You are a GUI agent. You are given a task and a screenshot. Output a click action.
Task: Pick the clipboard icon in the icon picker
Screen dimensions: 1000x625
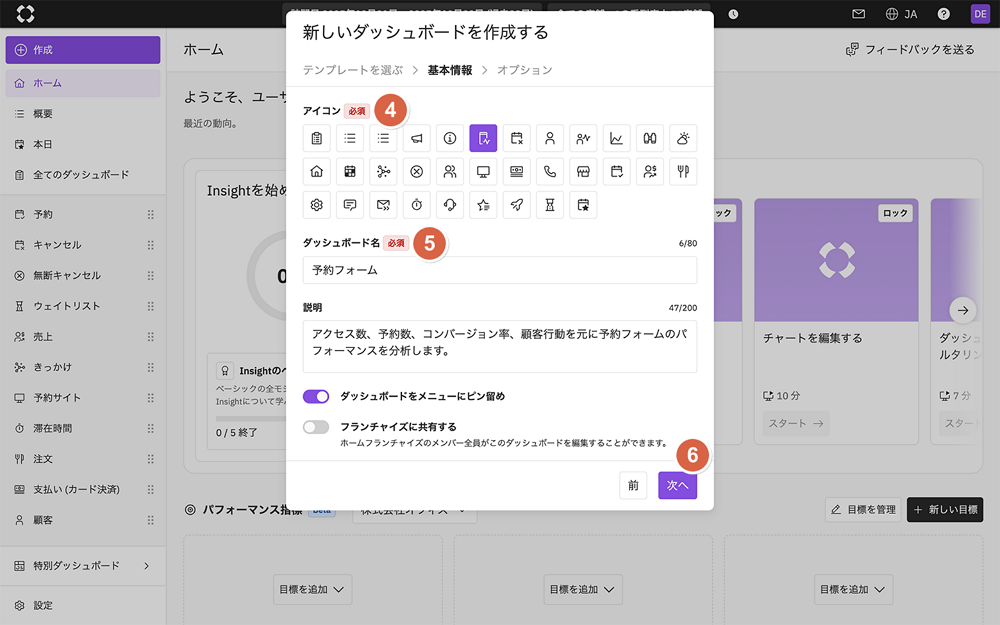(316, 138)
